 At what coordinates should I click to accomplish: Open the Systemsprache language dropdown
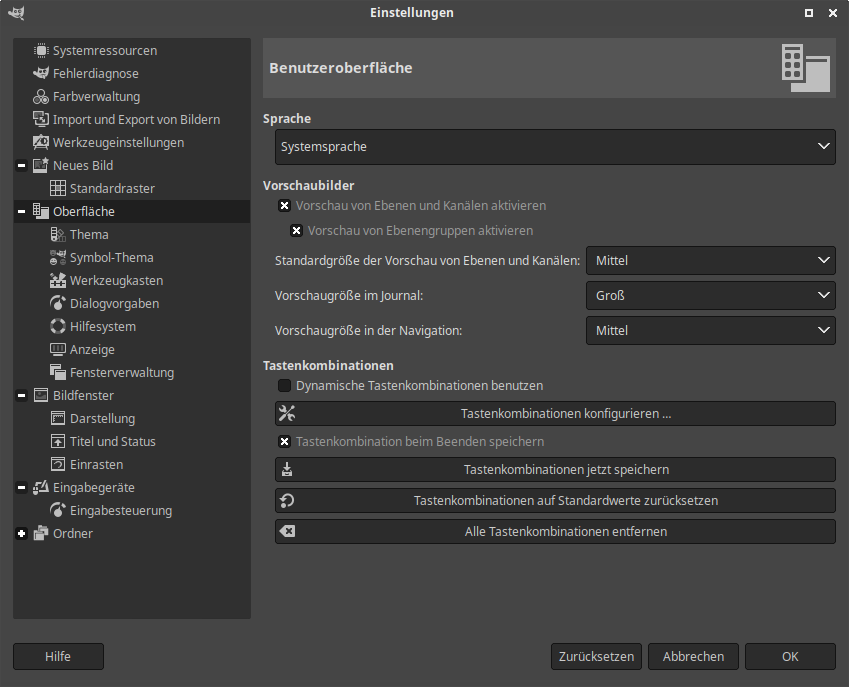click(x=555, y=147)
